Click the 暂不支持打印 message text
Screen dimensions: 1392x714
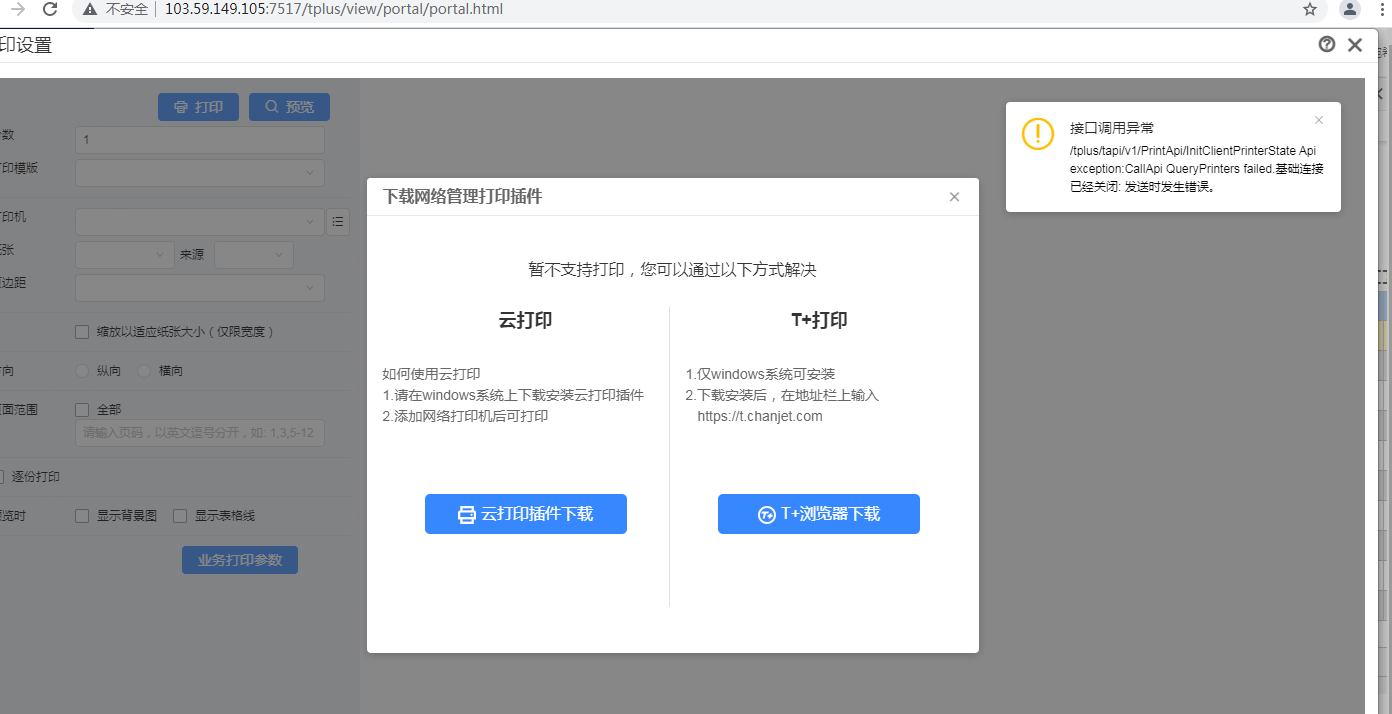pyautogui.click(x=673, y=270)
